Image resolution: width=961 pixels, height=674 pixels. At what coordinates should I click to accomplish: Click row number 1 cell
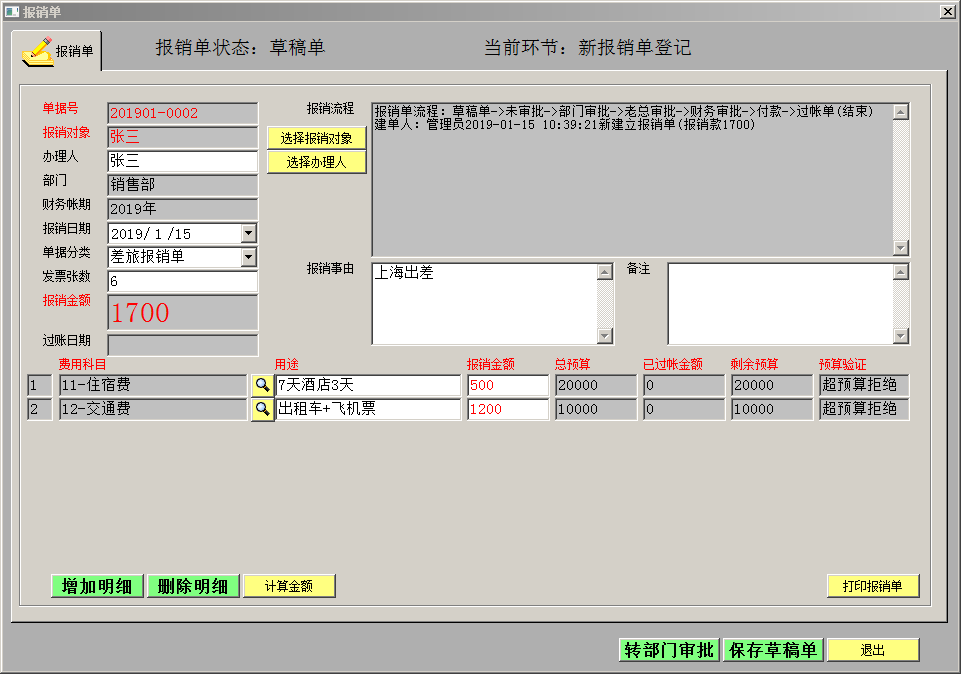(x=40, y=385)
